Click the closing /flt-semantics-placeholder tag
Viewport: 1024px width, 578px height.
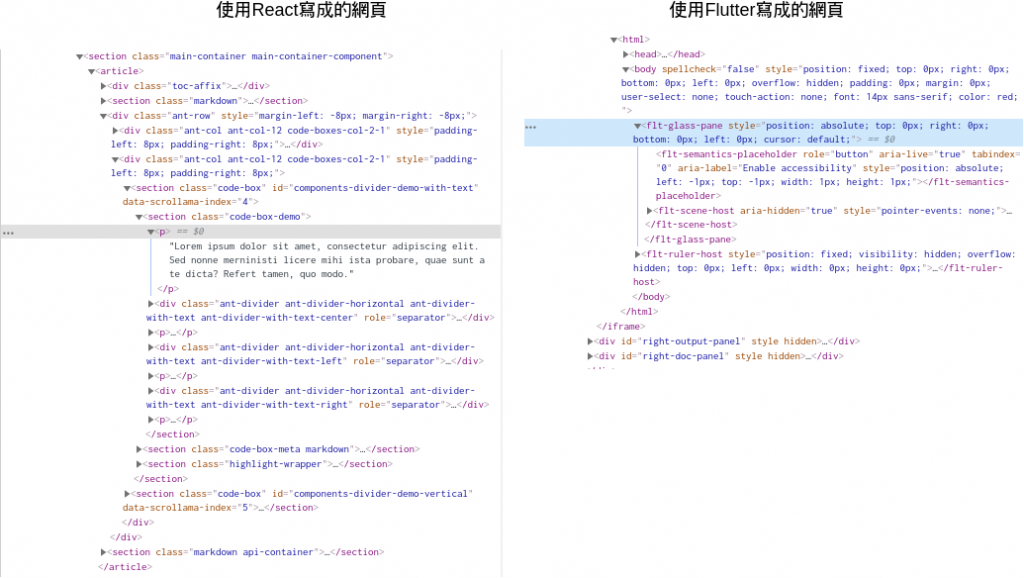click(833, 189)
